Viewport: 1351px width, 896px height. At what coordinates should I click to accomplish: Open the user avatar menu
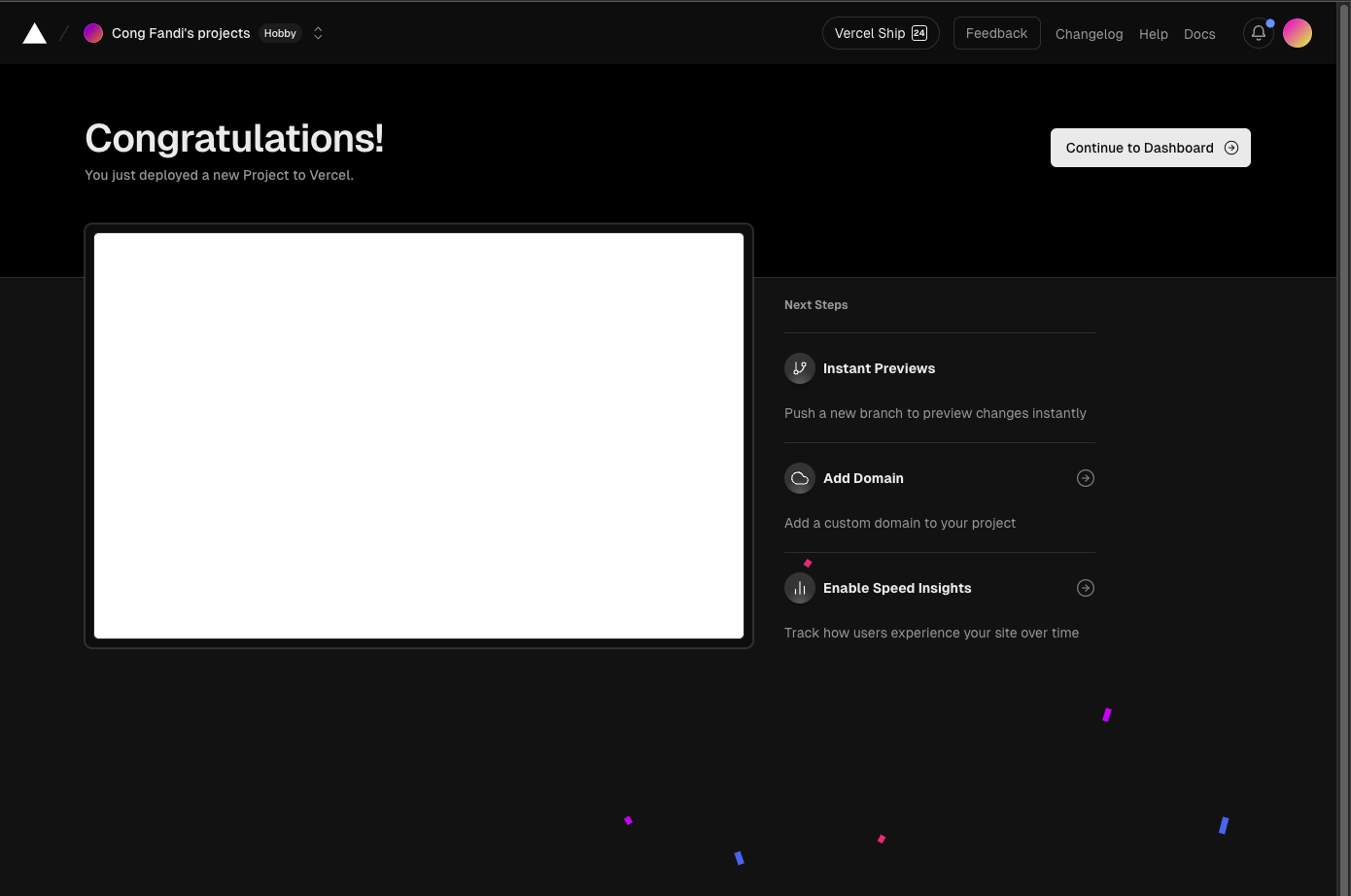pos(1298,33)
